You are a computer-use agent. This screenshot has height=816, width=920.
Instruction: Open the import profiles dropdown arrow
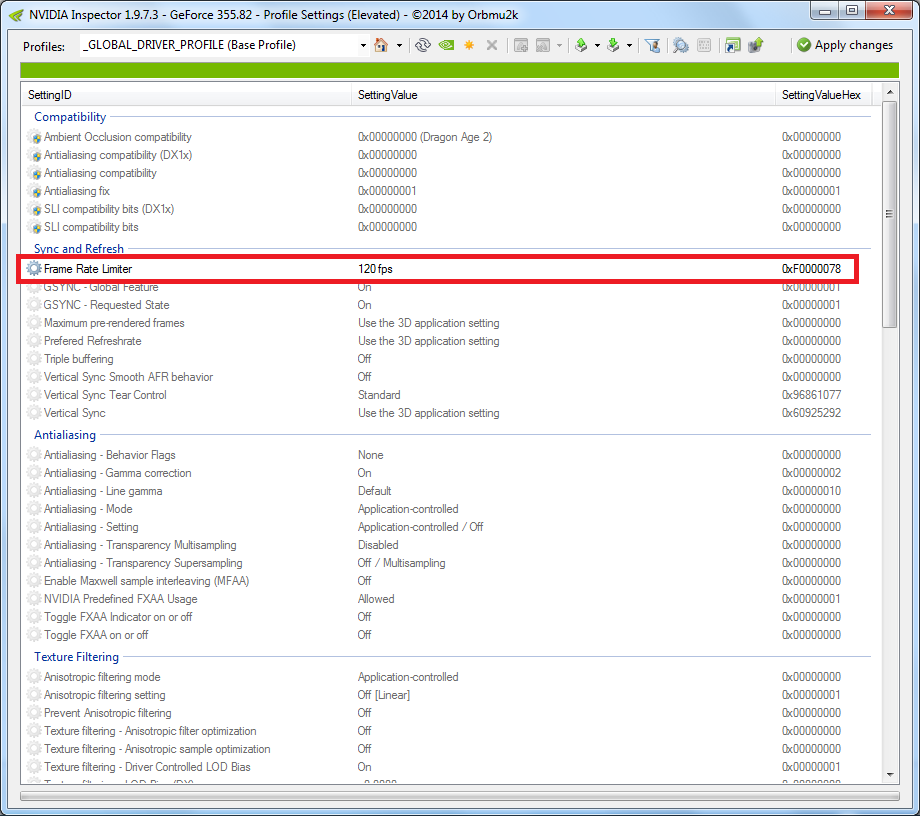[629, 46]
